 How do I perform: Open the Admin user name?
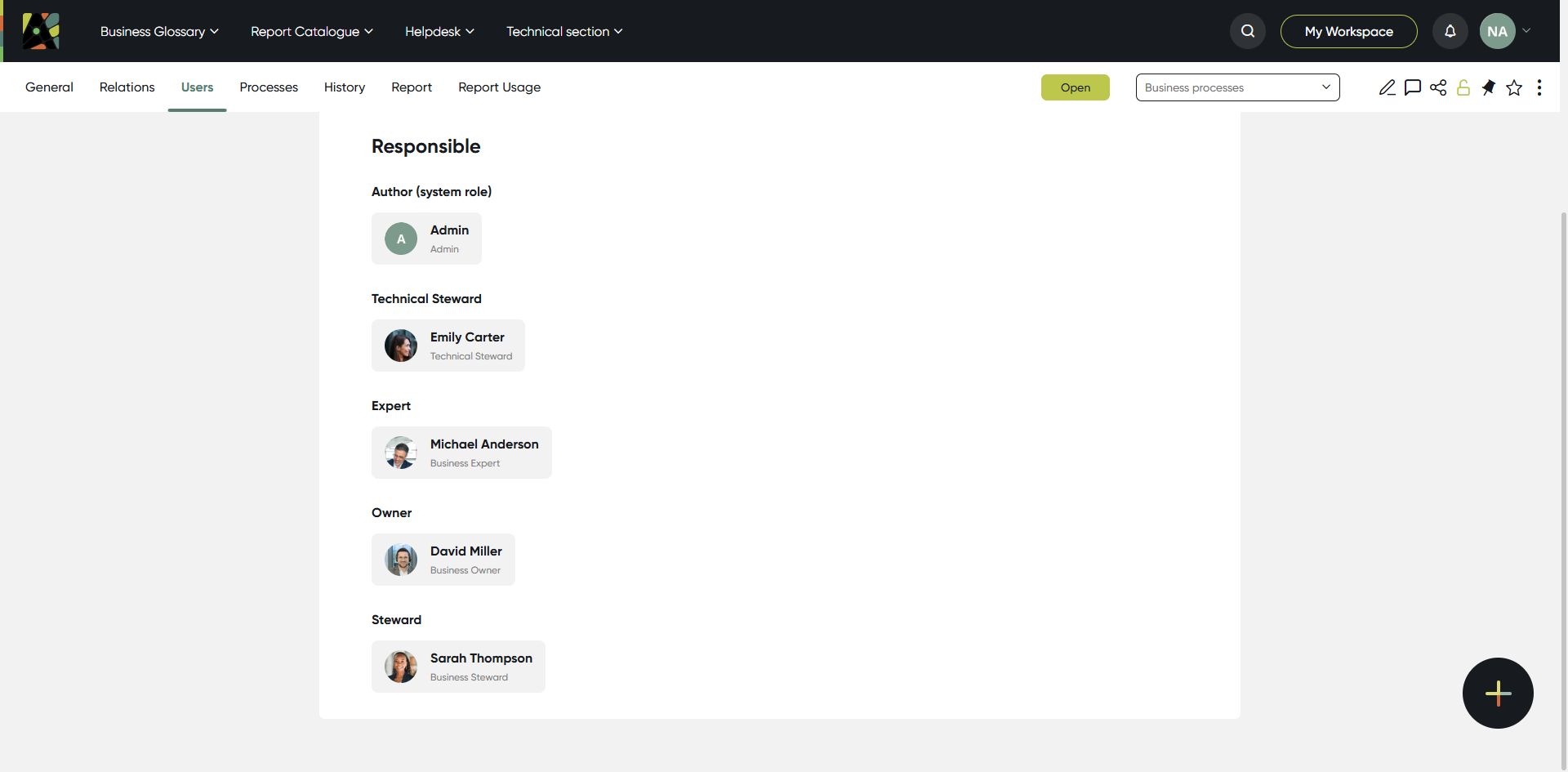tap(449, 230)
